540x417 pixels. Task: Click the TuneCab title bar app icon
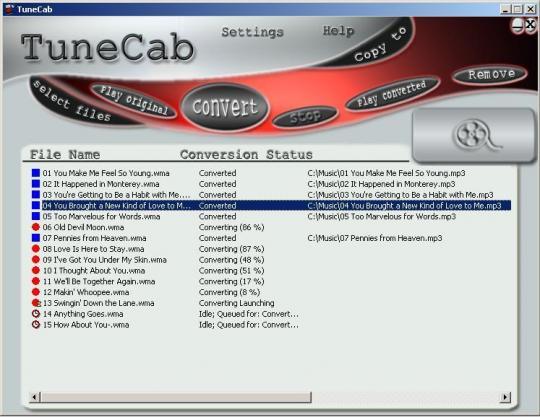(9, 9)
